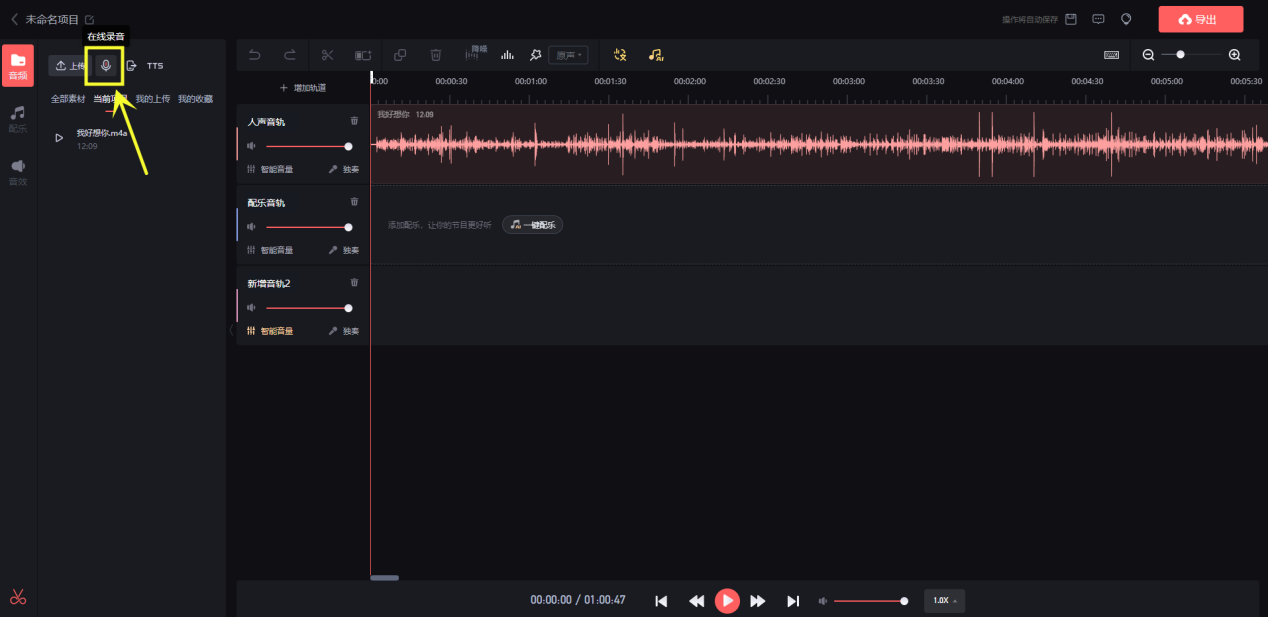1268x617 pixels.
Task: Collapse the left panel with the chevron handle
Action: [231, 330]
